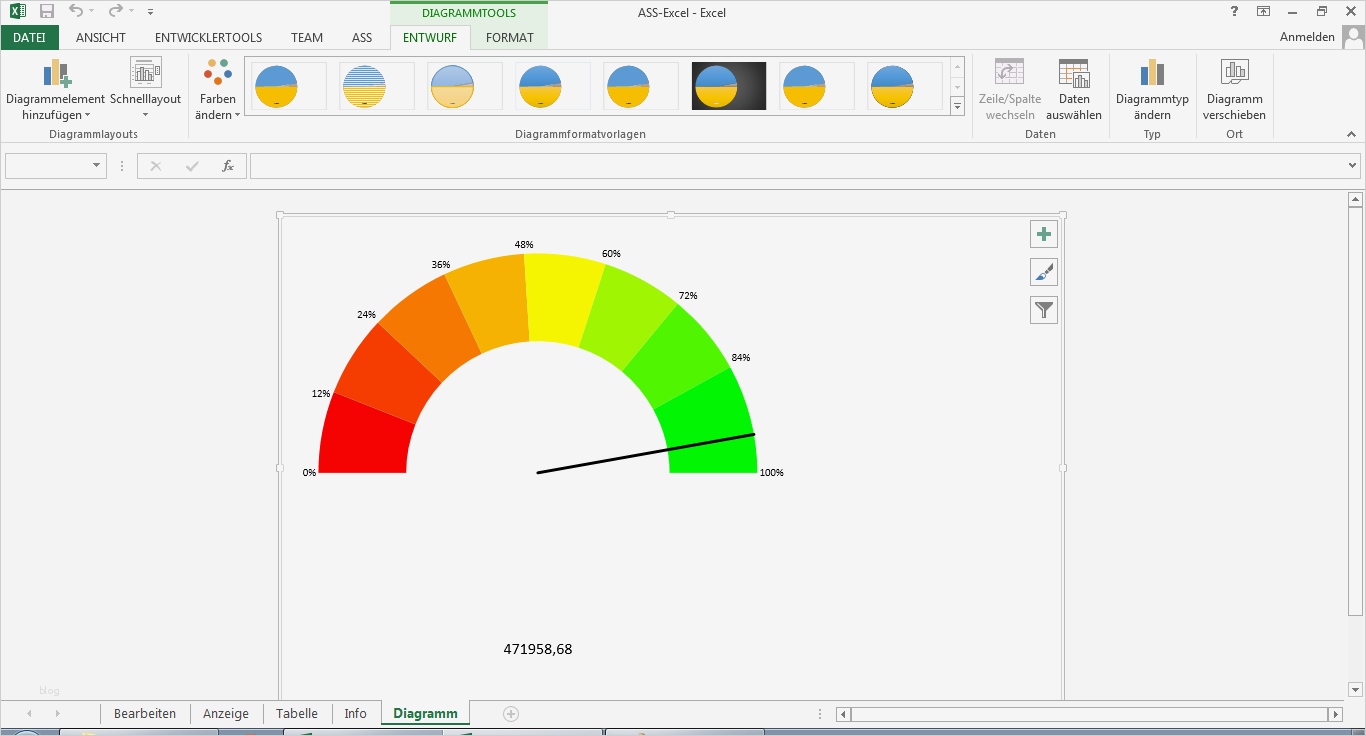The image size is (1366, 736).
Task: Expand the chart styles gallery
Action: pyautogui.click(x=957, y=106)
